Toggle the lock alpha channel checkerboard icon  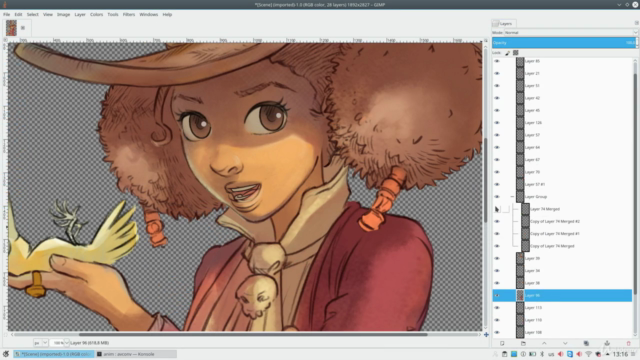click(516, 53)
